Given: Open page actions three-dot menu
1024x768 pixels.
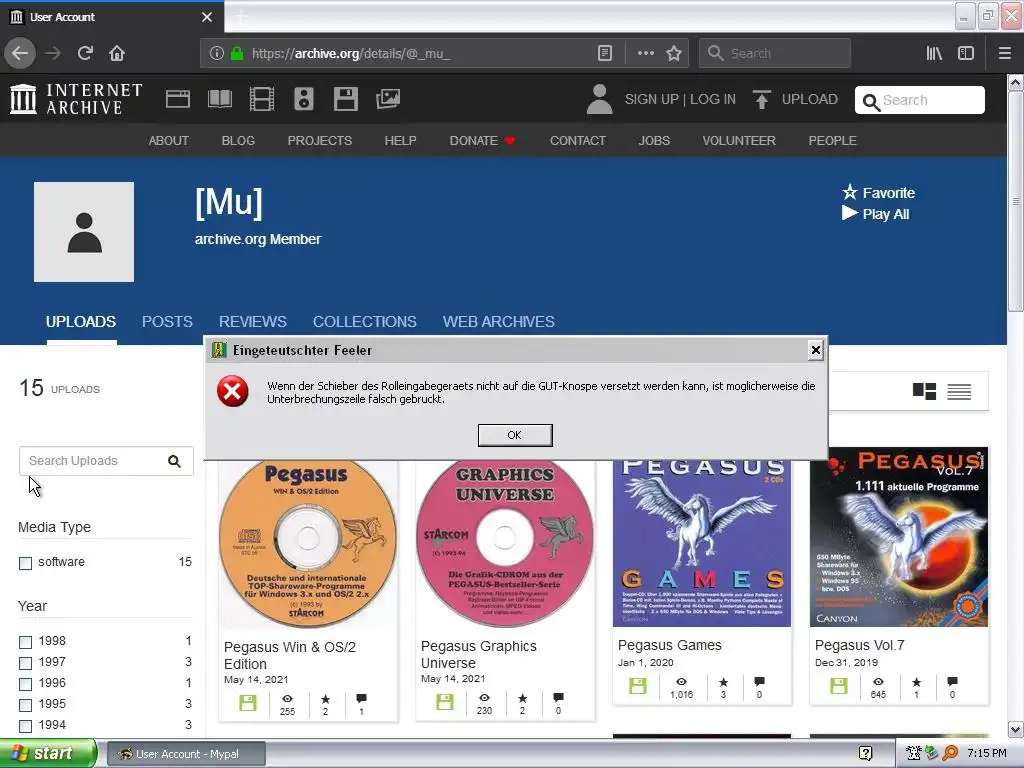Looking at the screenshot, I should [x=645, y=54].
